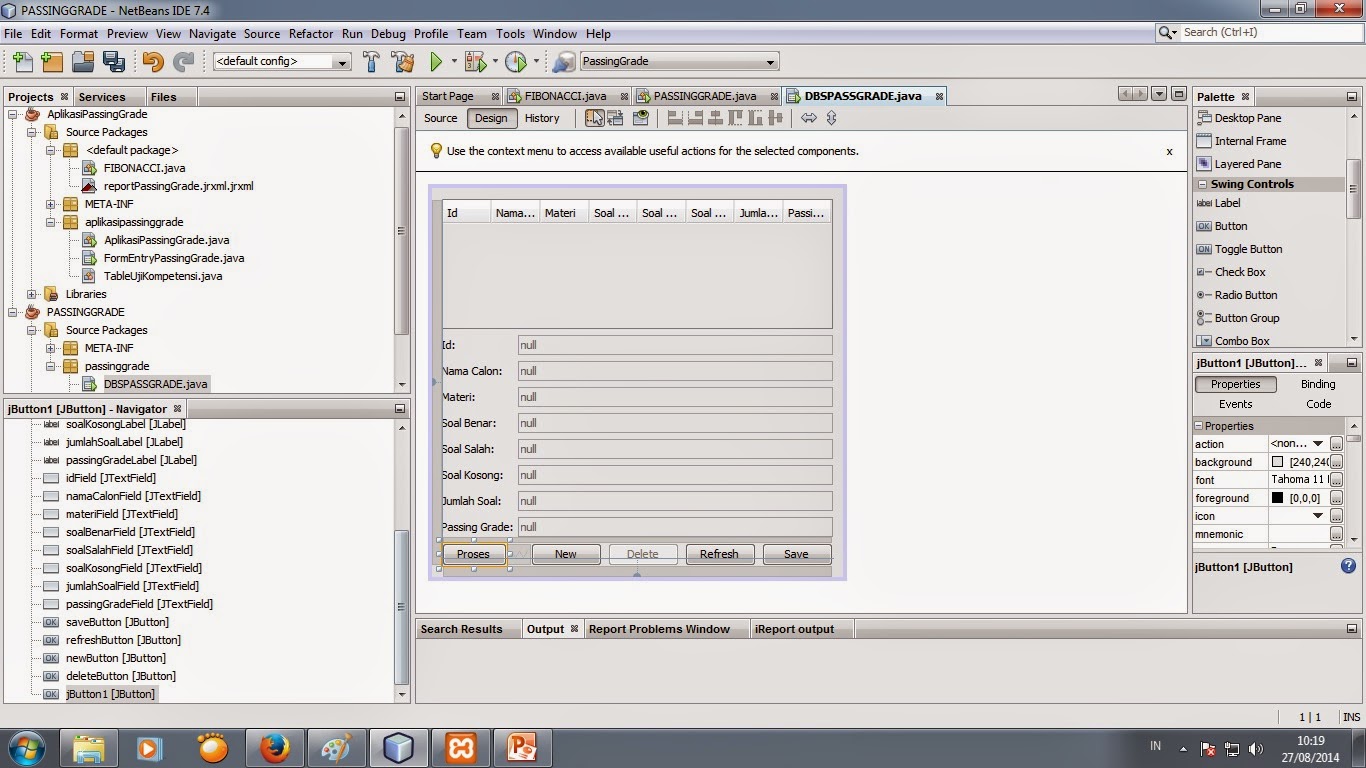Close the context menu hint bar
The width and height of the screenshot is (1366, 768).
point(1169,152)
